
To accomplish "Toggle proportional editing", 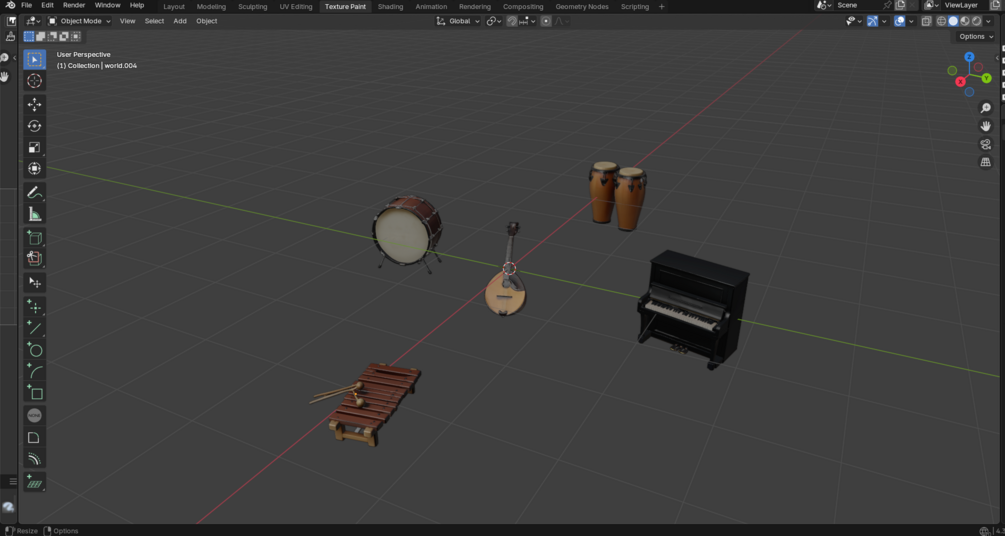I will tap(545, 21).
